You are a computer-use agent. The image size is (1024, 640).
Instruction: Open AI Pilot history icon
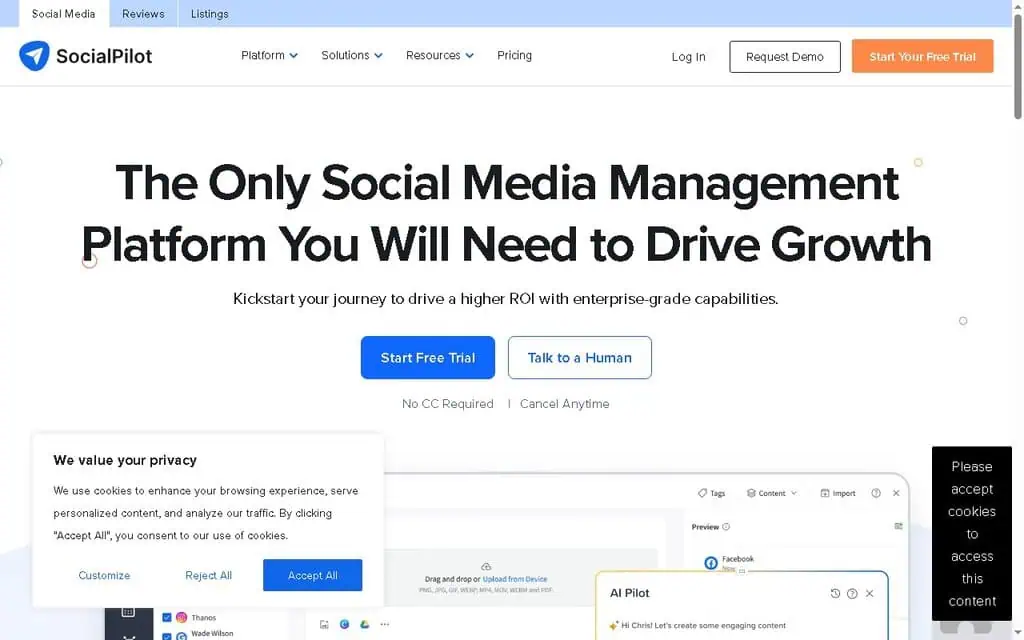pyautogui.click(x=835, y=594)
